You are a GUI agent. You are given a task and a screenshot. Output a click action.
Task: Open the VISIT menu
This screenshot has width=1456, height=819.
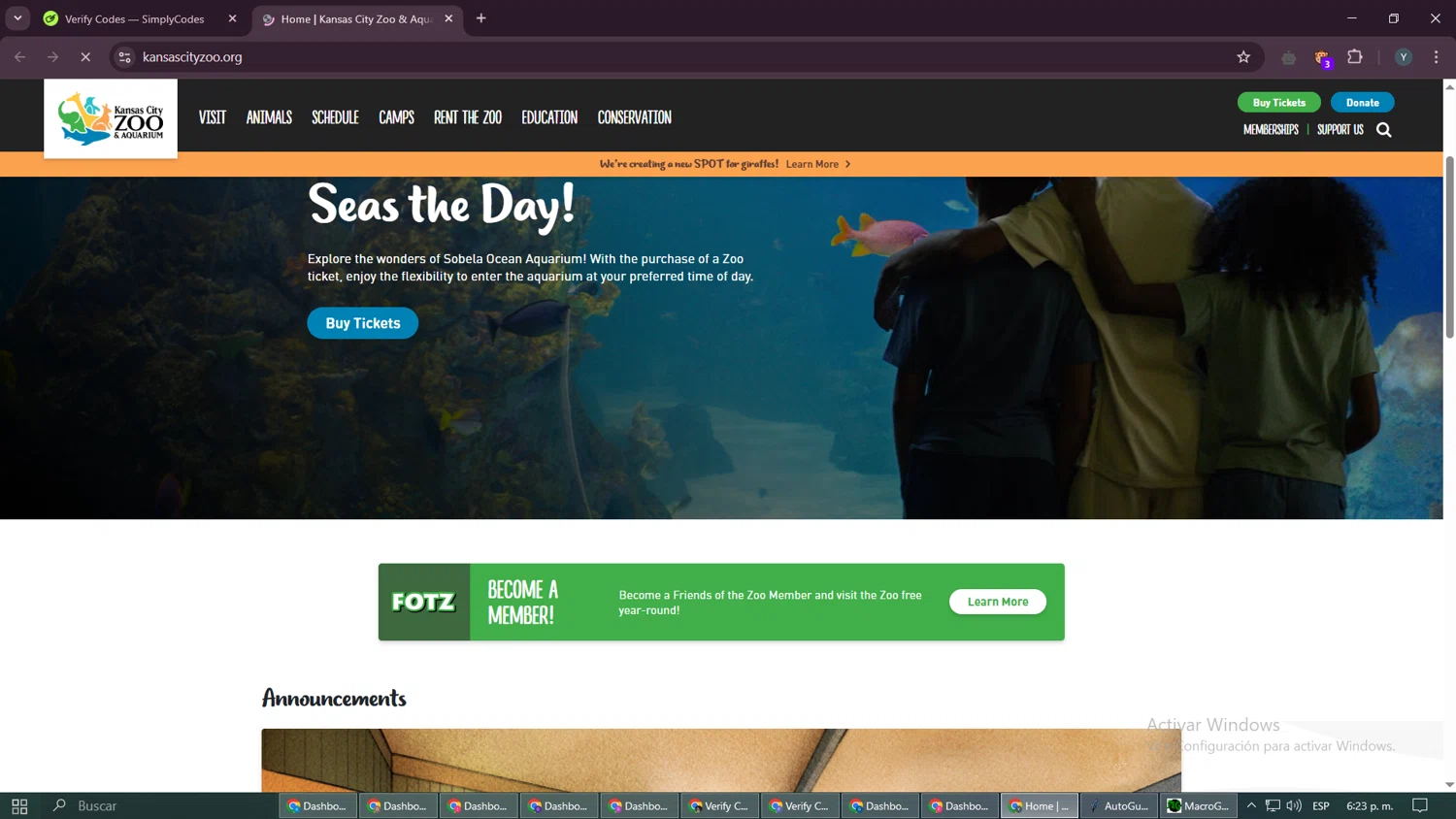(x=213, y=117)
